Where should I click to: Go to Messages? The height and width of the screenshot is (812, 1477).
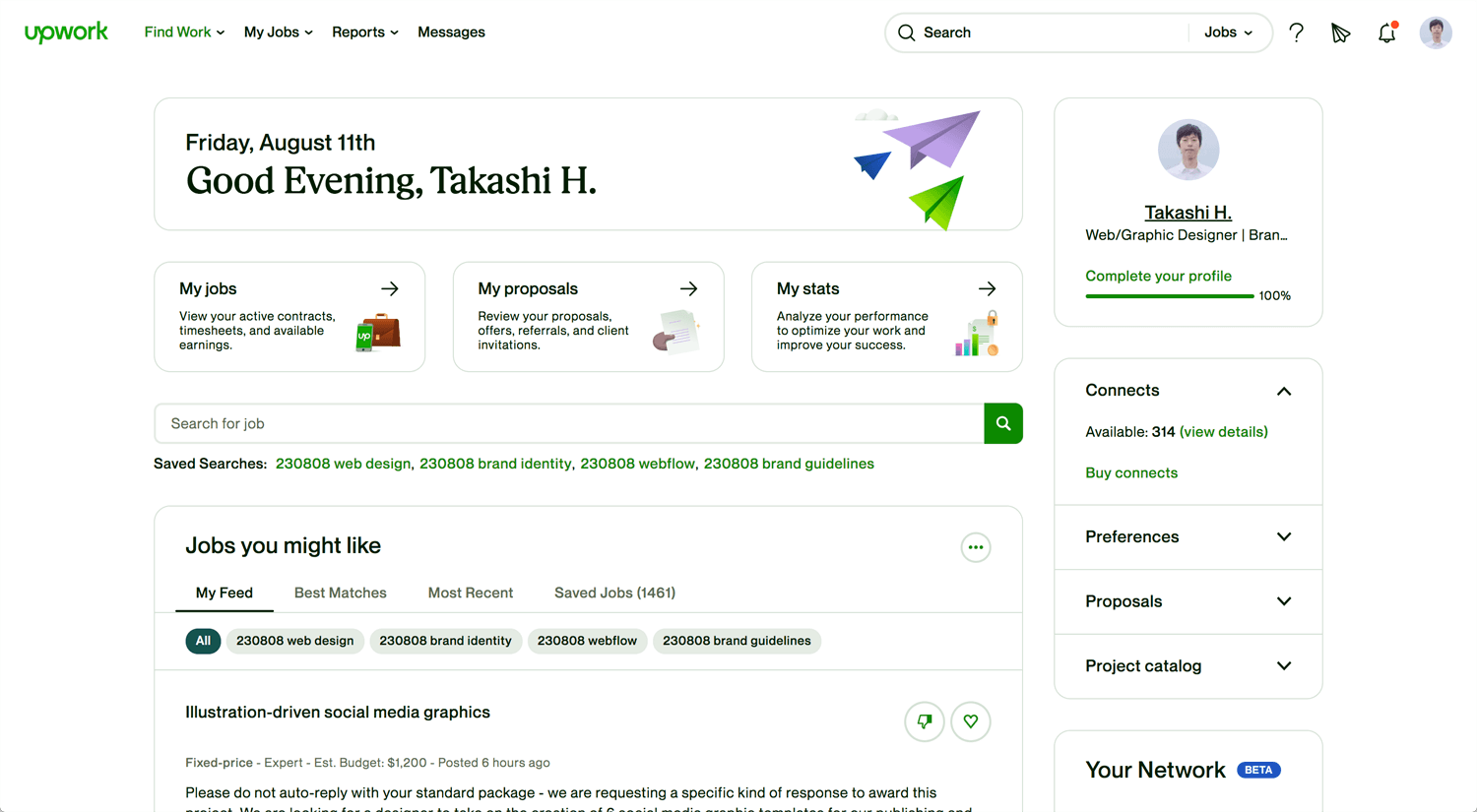(451, 32)
